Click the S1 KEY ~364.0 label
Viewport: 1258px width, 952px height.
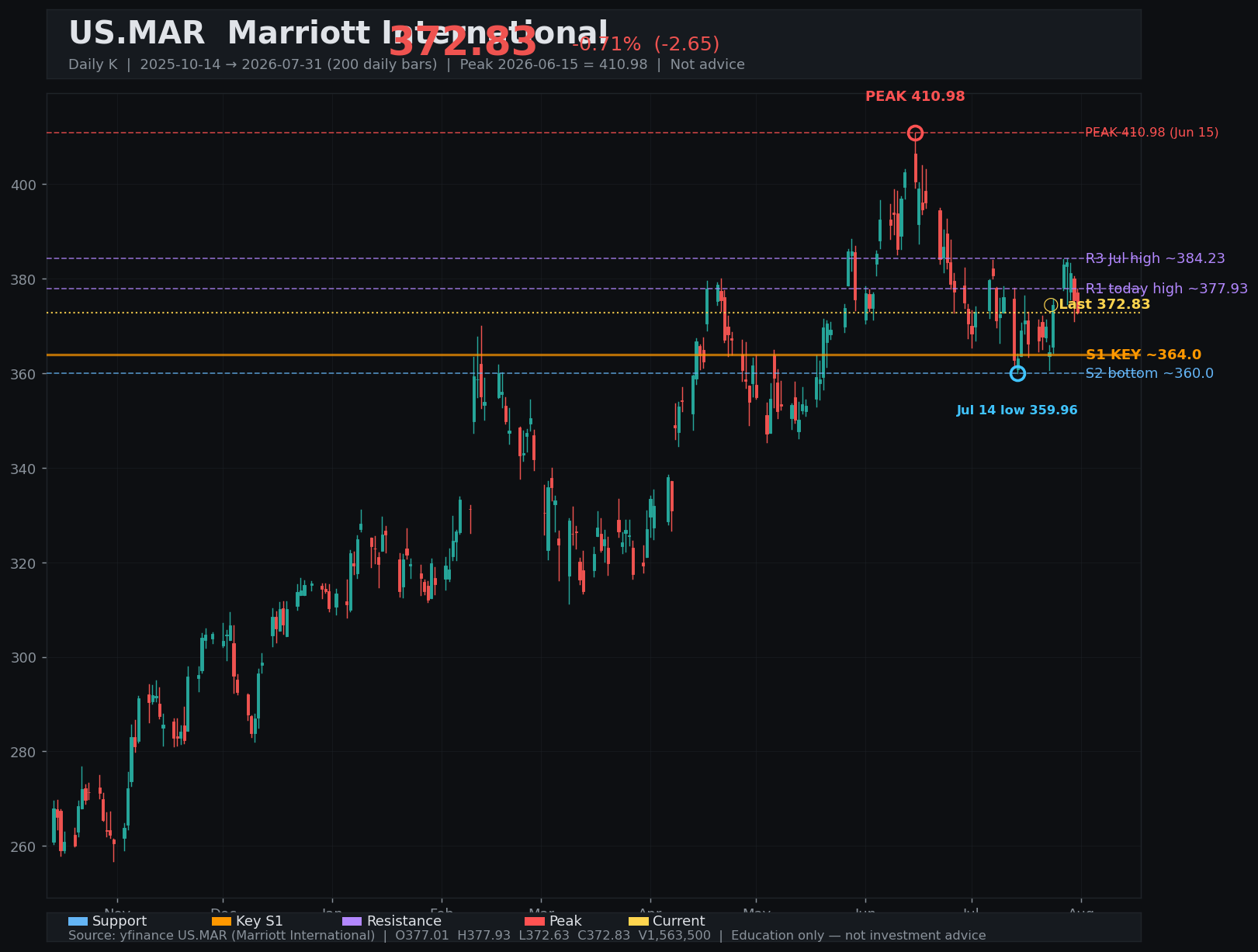1143,355
